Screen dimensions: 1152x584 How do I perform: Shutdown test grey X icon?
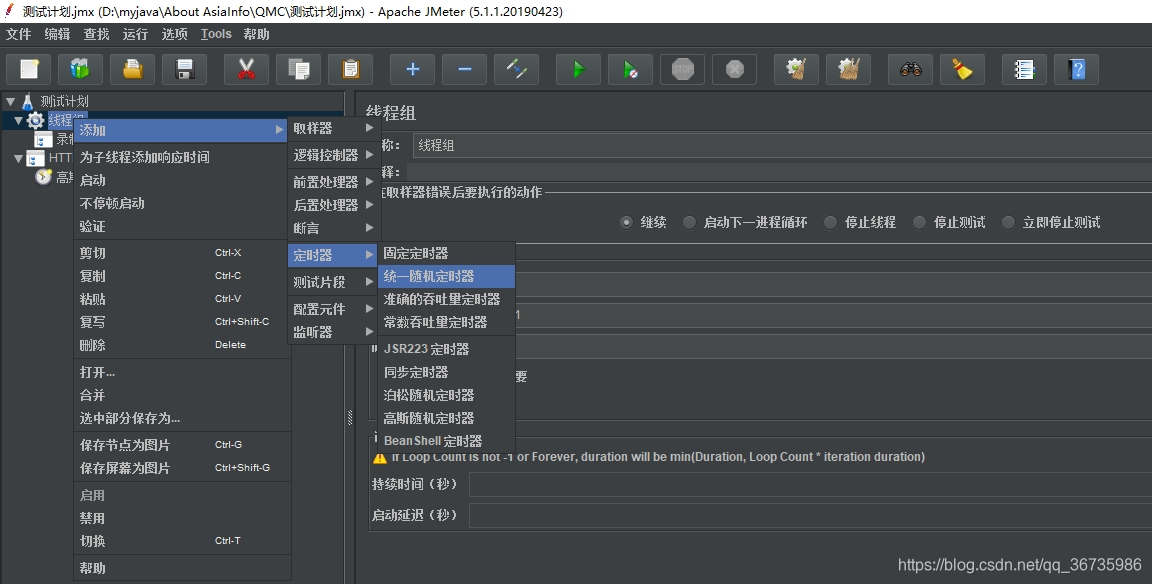pyautogui.click(x=735, y=70)
